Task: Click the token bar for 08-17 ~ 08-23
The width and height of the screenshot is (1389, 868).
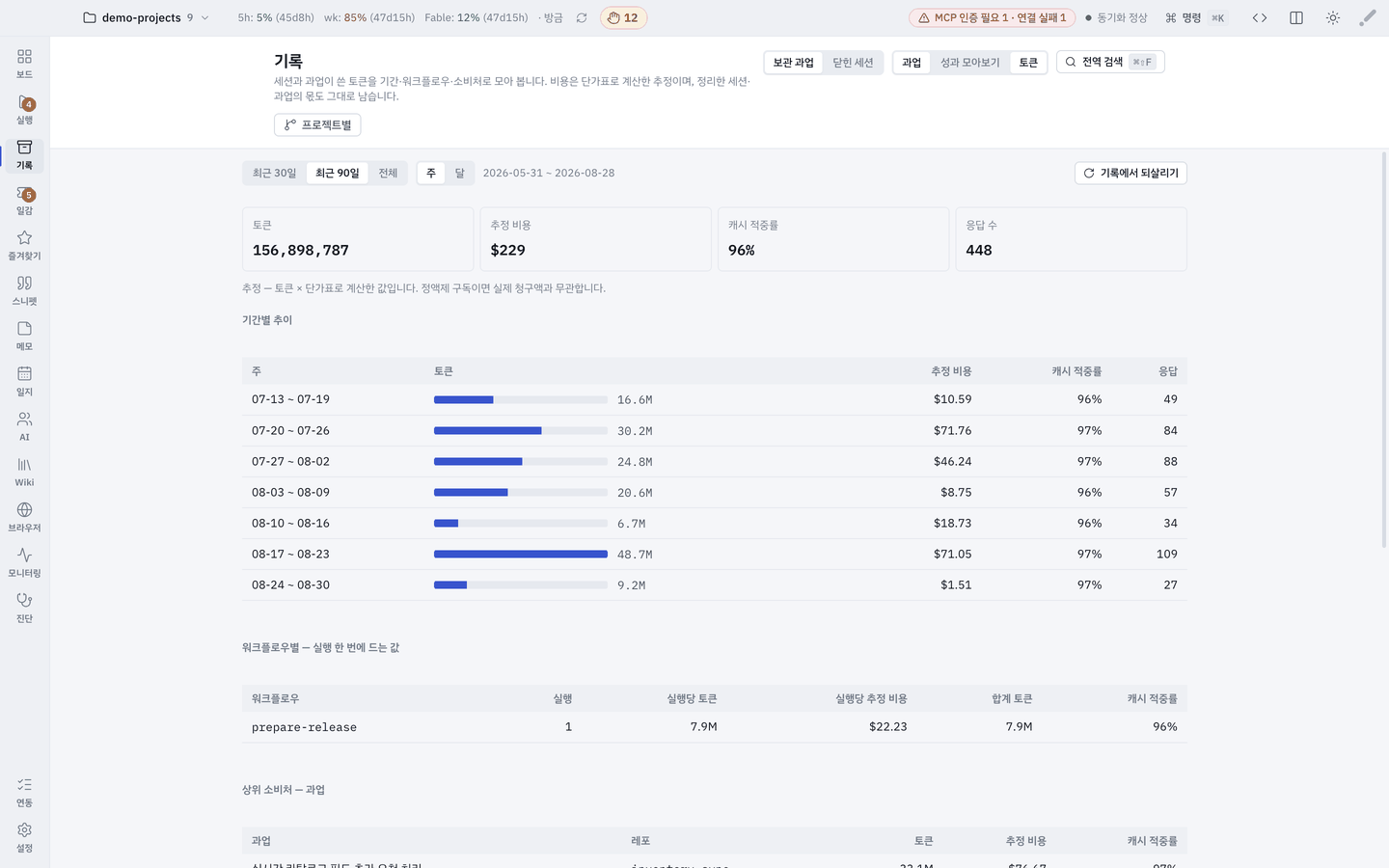Action: (521, 554)
